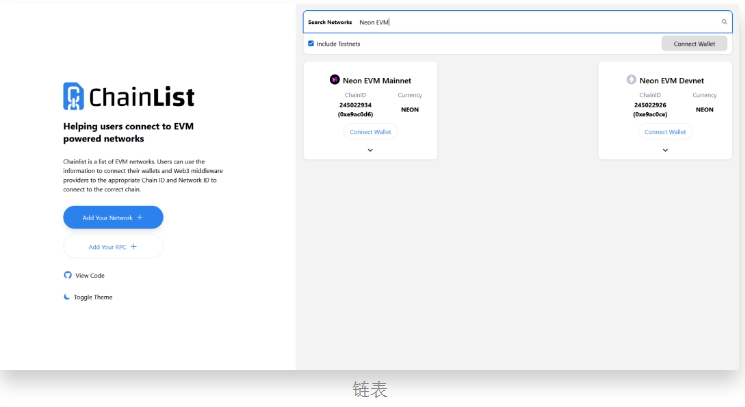Click the search magnifier icon

pyautogui.click(x=724, y=22)
